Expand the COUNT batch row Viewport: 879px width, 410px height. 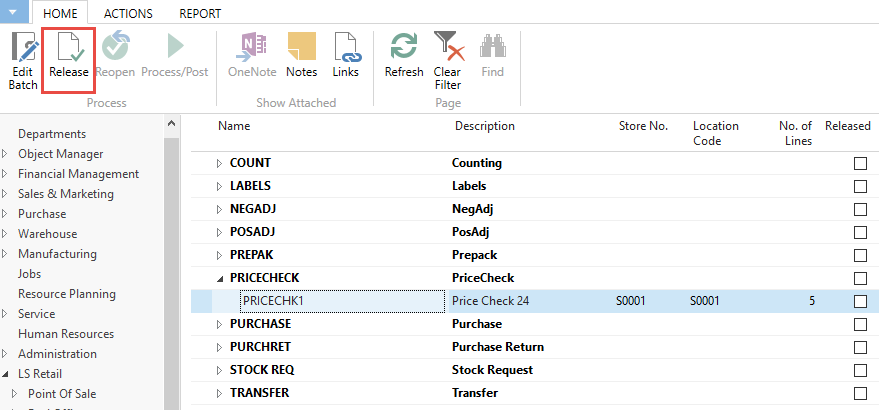point(220,163)
